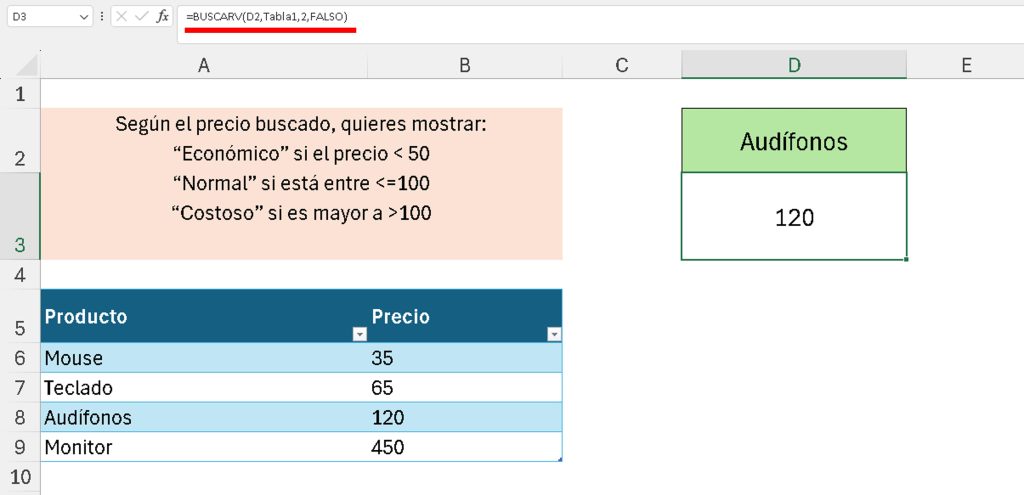Select column D header
Image resolution: width=1024 pixels, height=495 pixels.
[794, 65]
